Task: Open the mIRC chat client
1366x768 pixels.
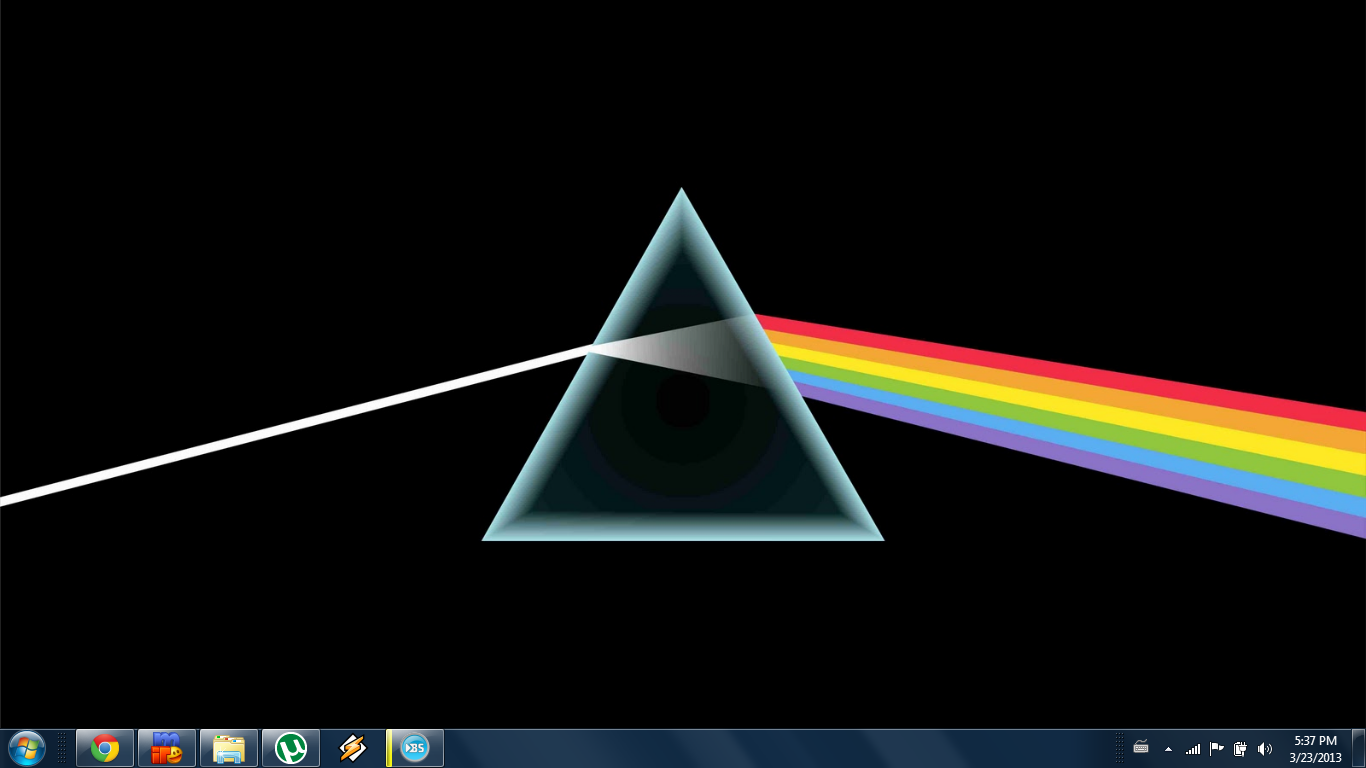Action: pyautogui.click(x=167, y=748)
